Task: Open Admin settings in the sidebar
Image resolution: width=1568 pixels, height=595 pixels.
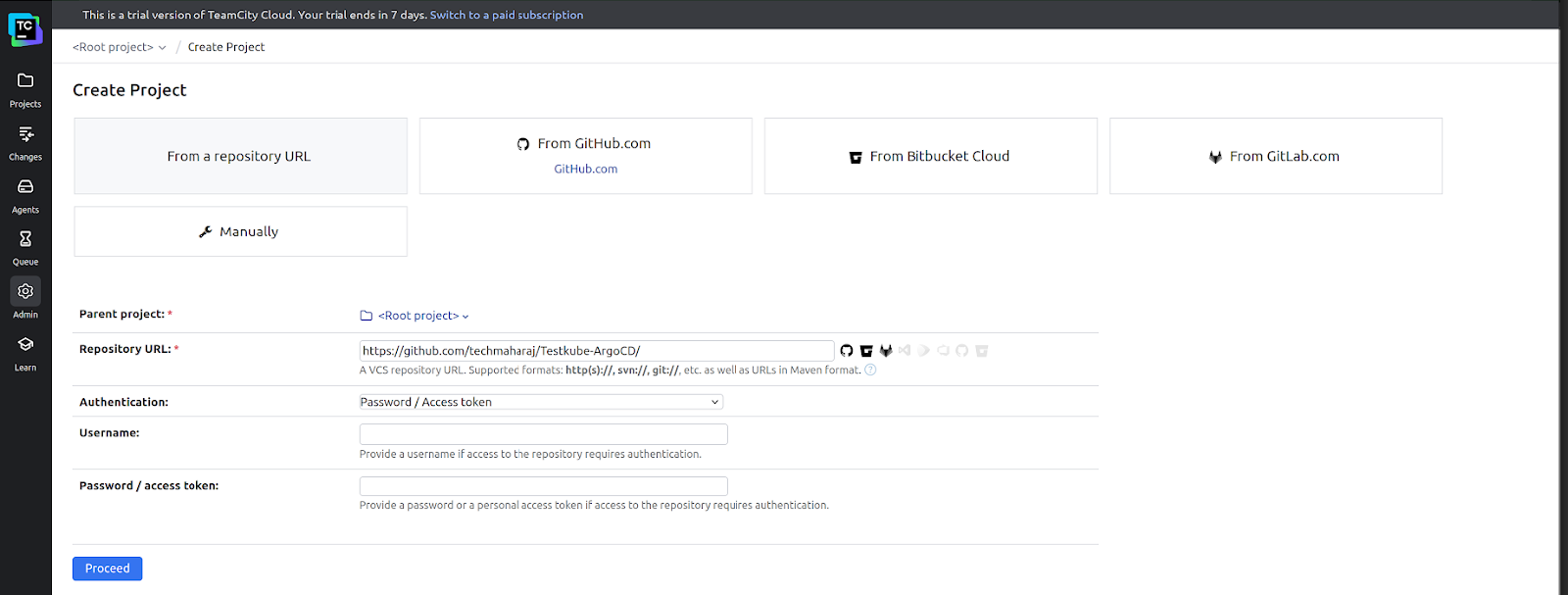Action: pos(25,300)
